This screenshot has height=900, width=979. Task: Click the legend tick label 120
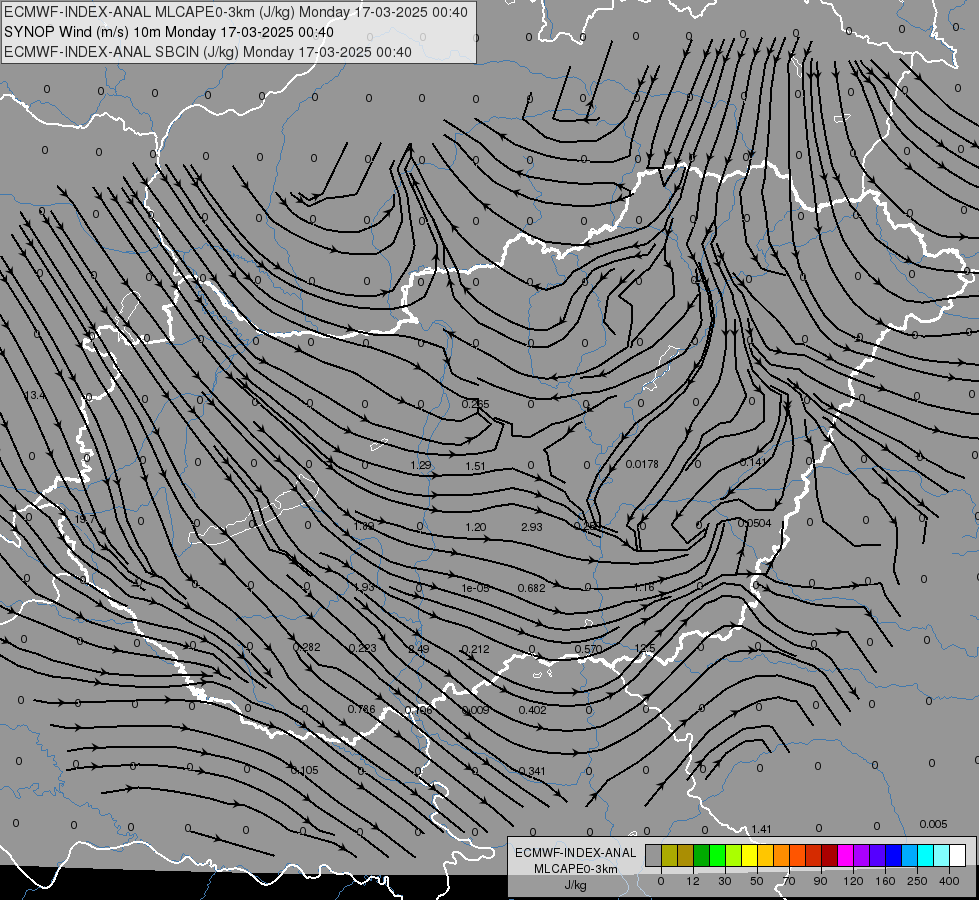pos(853,881)
